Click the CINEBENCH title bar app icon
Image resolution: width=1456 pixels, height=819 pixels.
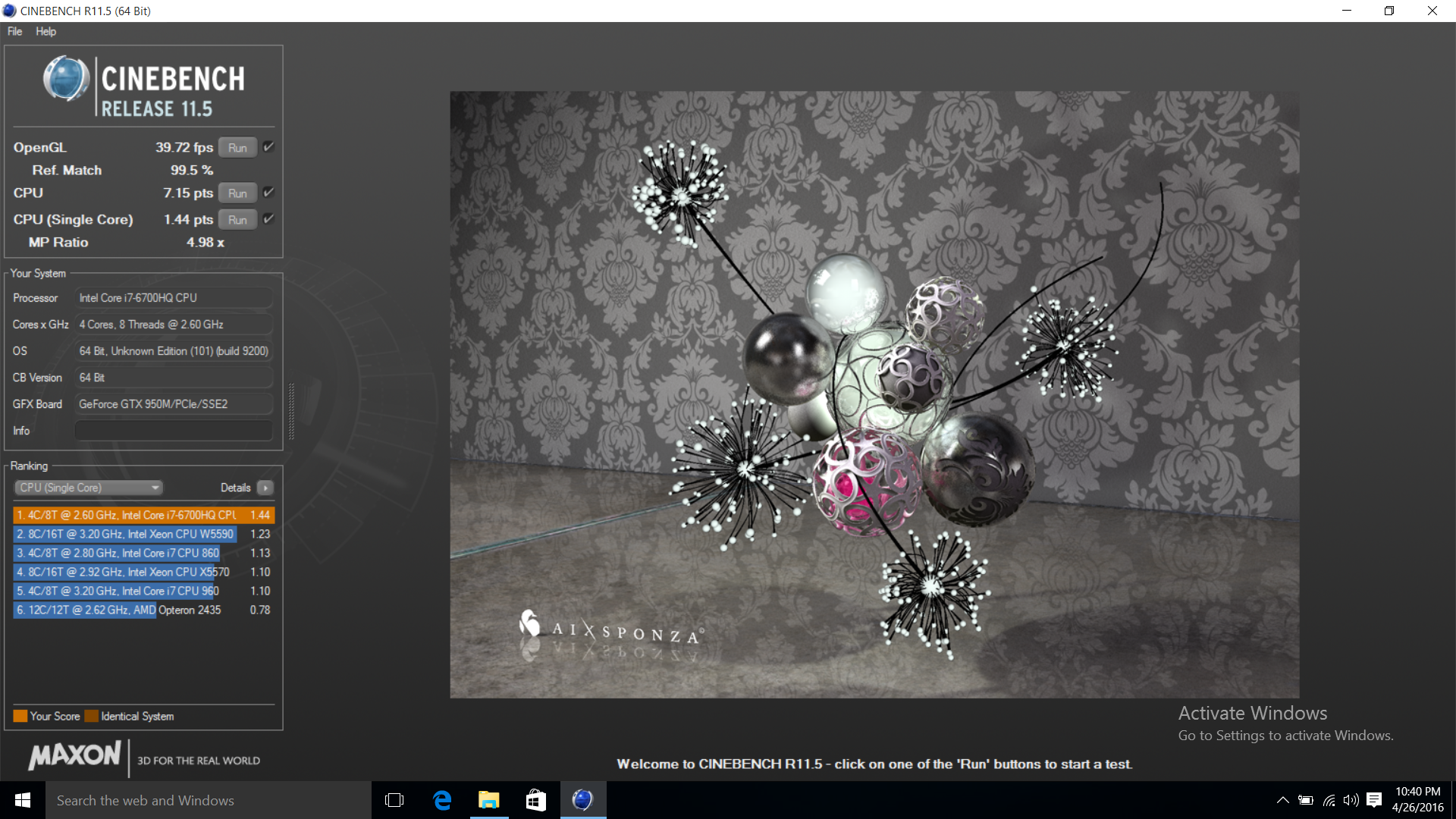pyautogui.click(x=9, y=11)
